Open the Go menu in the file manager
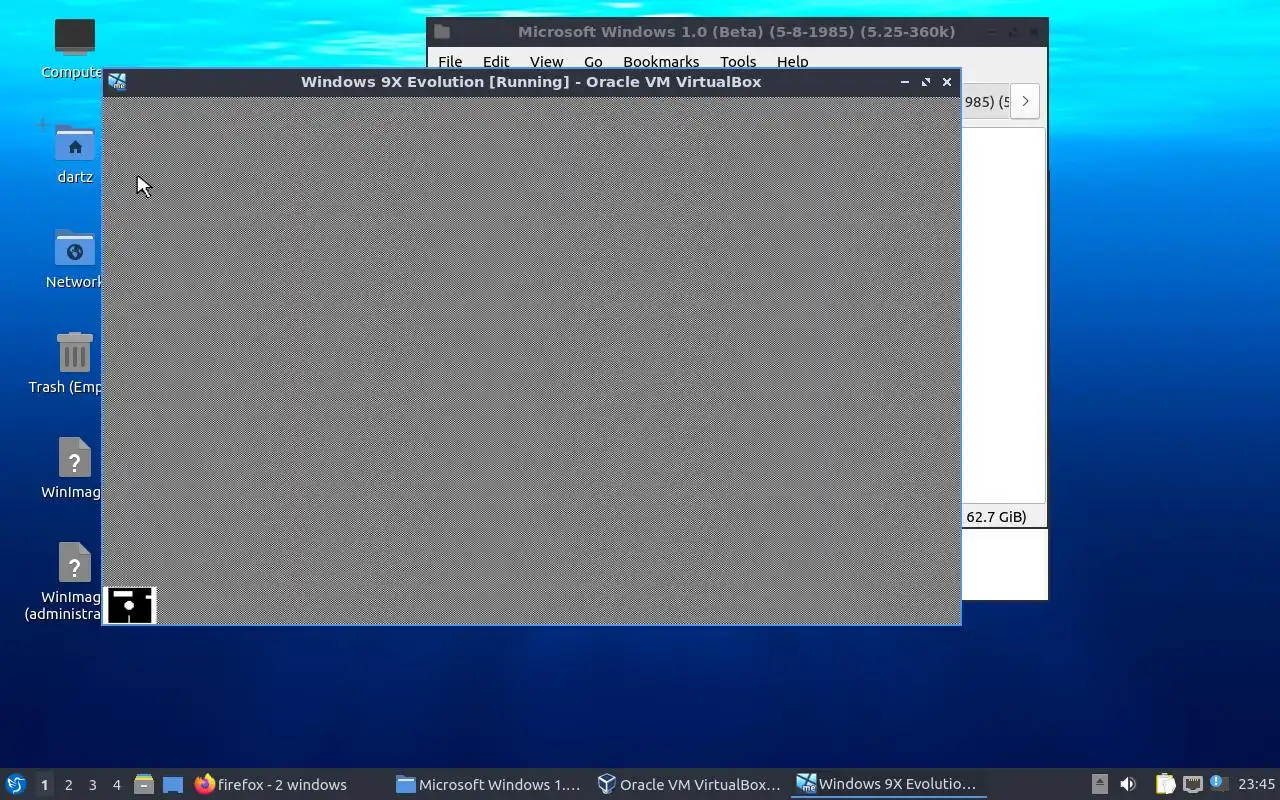 593,61
